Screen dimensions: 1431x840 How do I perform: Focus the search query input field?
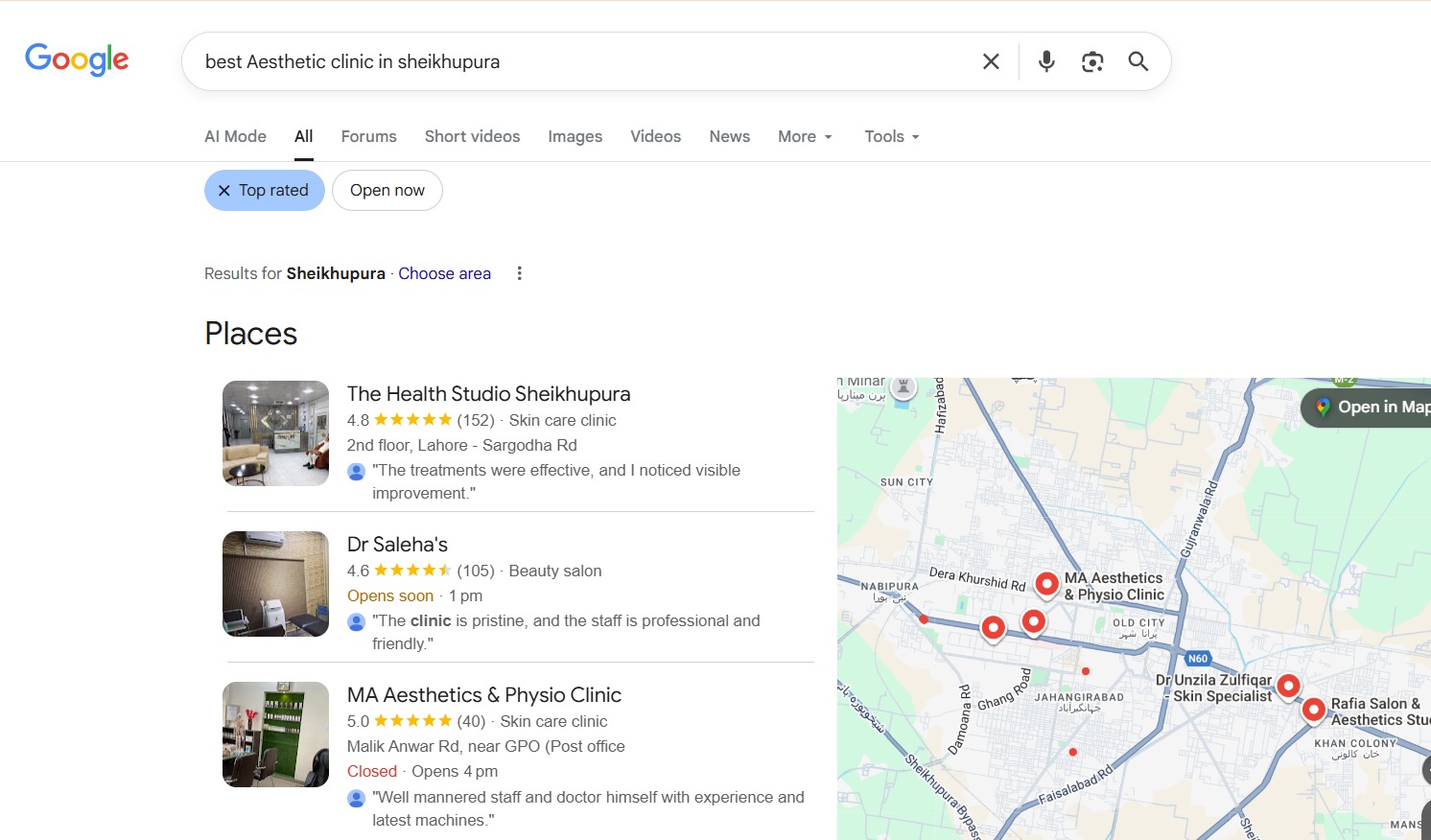point(575,61)
